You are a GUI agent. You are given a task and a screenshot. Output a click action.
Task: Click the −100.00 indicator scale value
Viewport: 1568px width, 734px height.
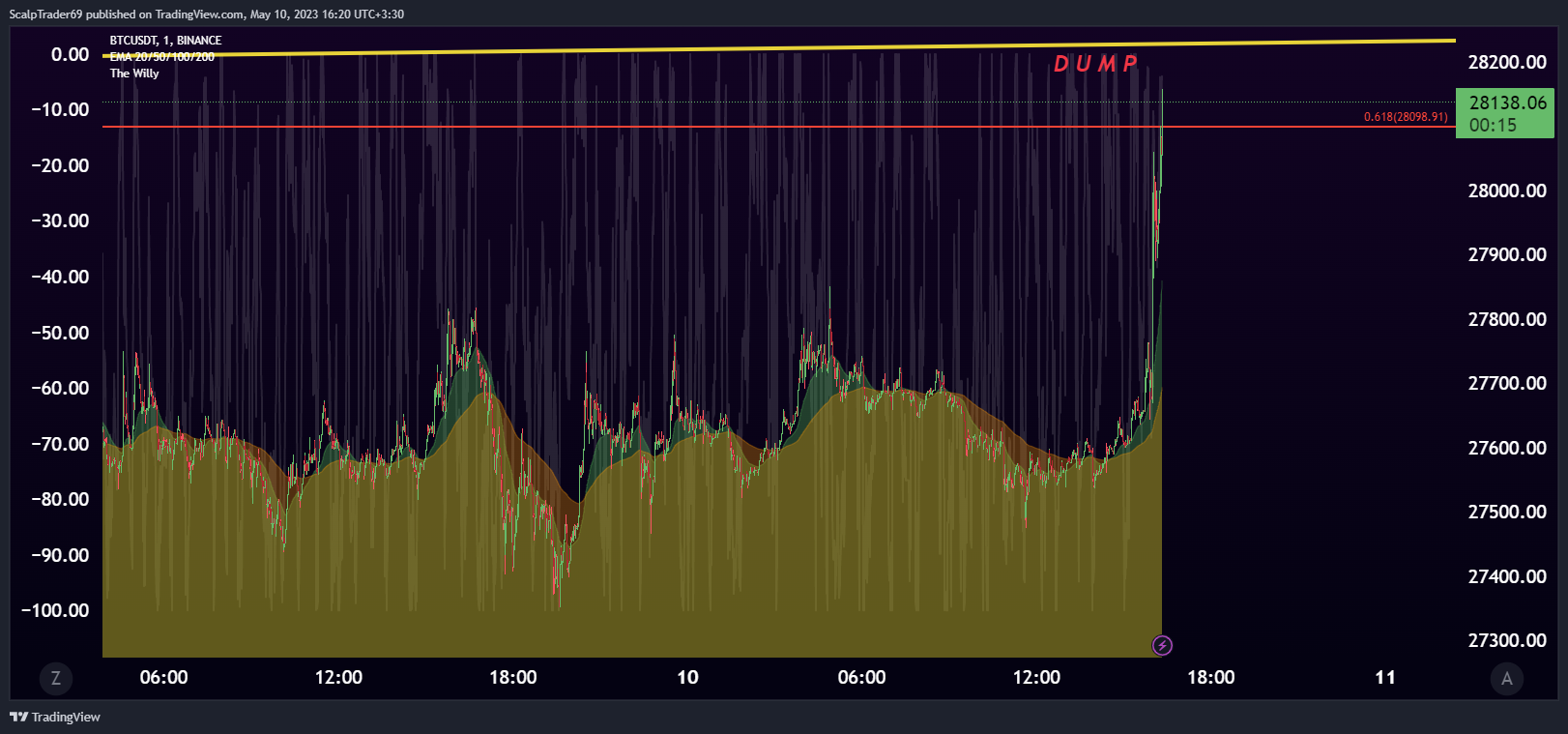coord(55,610)
